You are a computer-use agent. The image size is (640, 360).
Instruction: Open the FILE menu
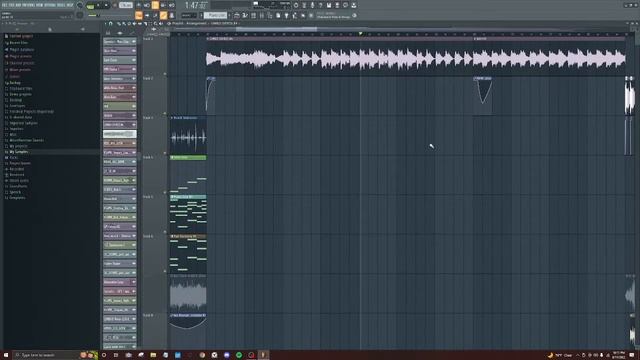4,5
